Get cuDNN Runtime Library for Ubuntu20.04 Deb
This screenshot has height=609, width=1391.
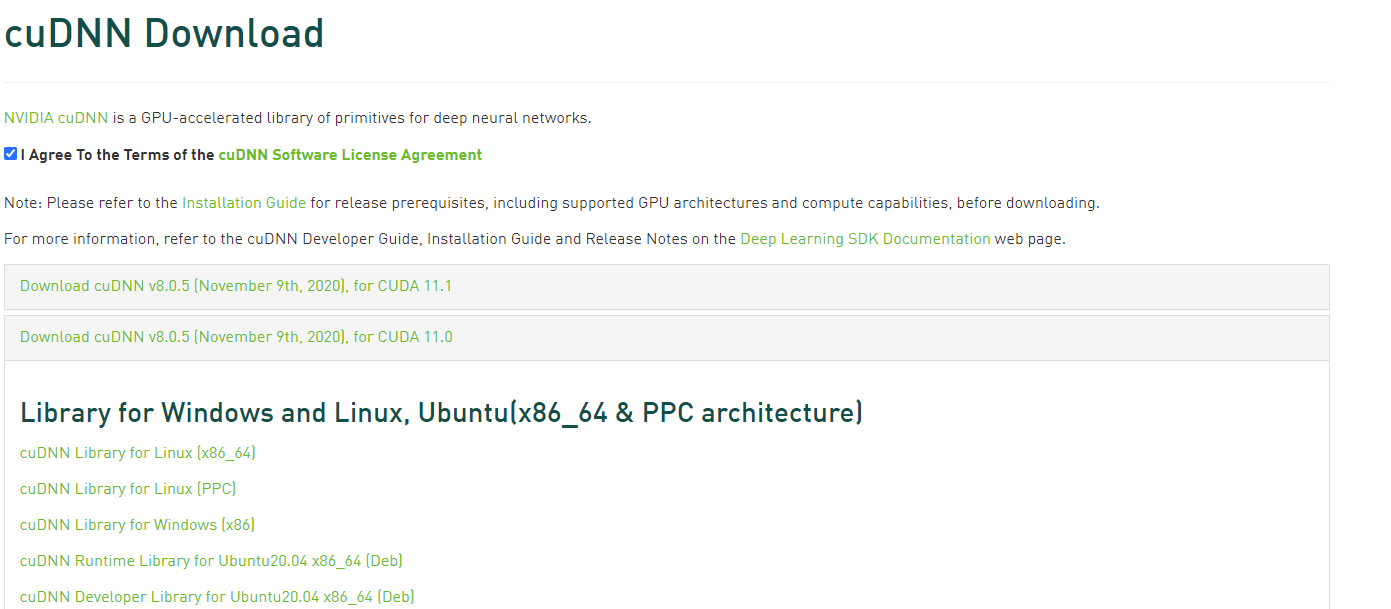211,561
